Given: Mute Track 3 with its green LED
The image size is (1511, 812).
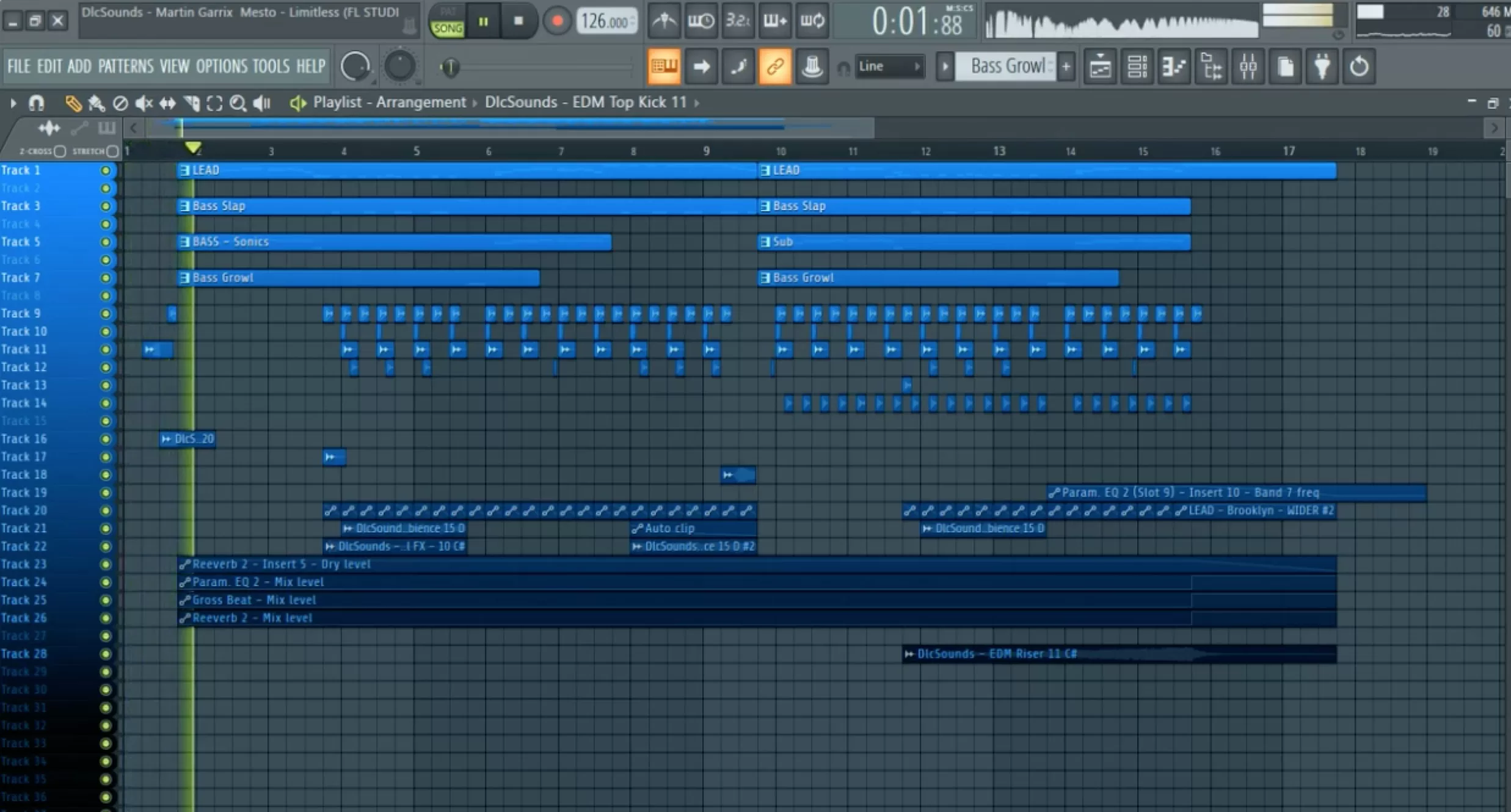Looking at the screenshot, I should click(105, 206).
